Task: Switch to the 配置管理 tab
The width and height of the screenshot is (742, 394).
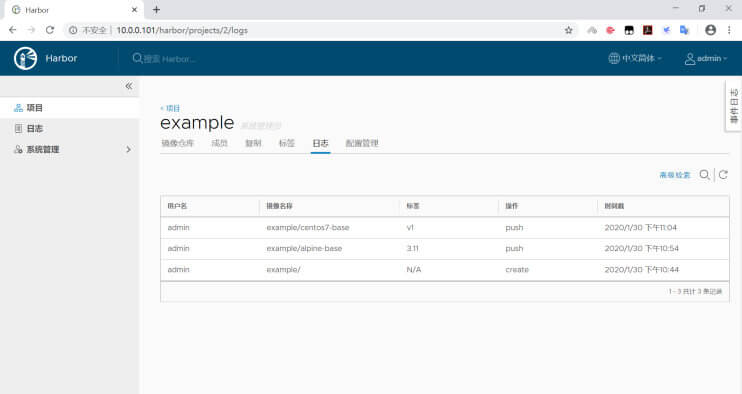Action: click(x=362, y=143)
